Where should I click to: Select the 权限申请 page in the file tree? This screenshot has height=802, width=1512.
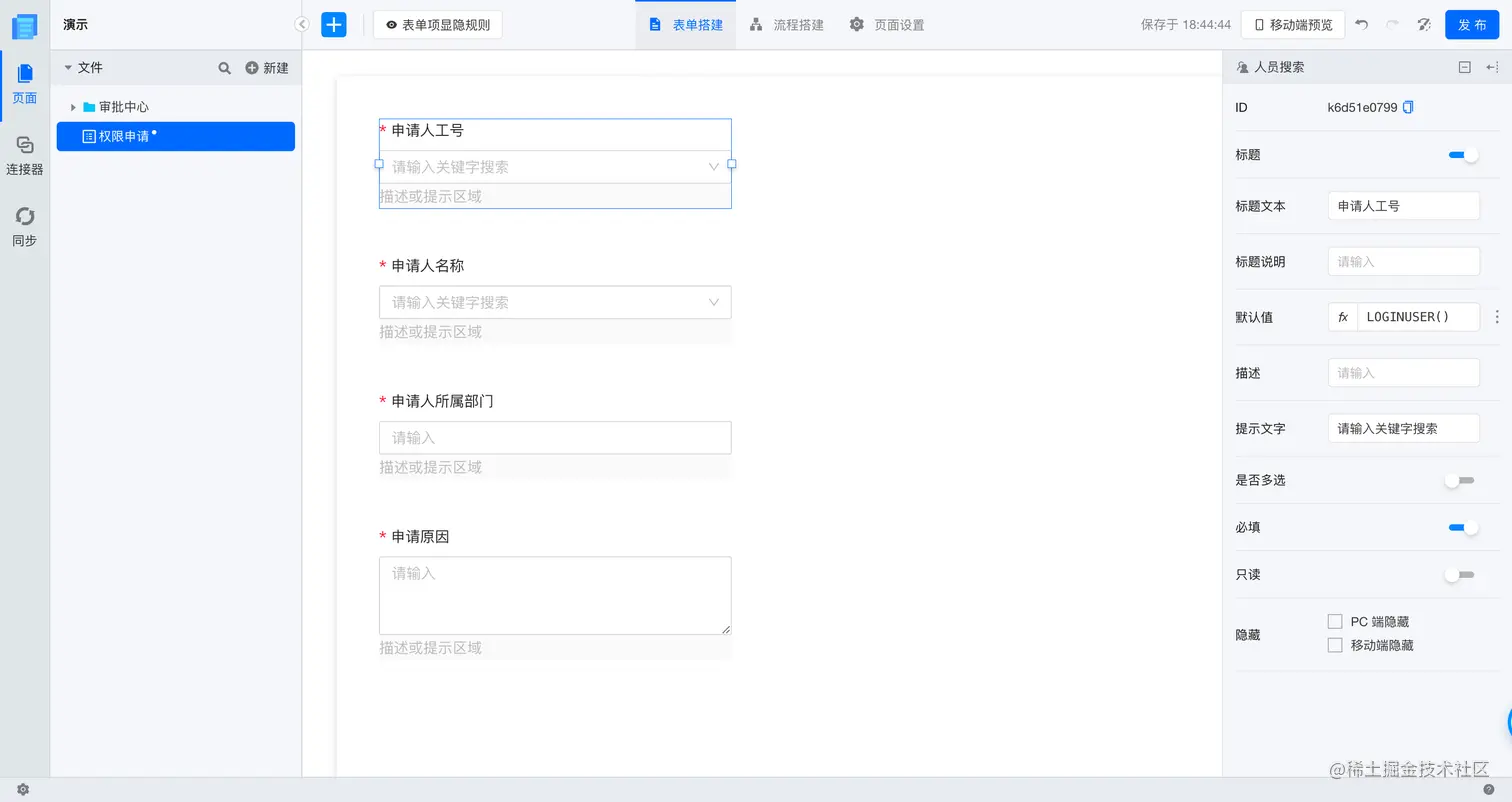click(x=176, y=136)
